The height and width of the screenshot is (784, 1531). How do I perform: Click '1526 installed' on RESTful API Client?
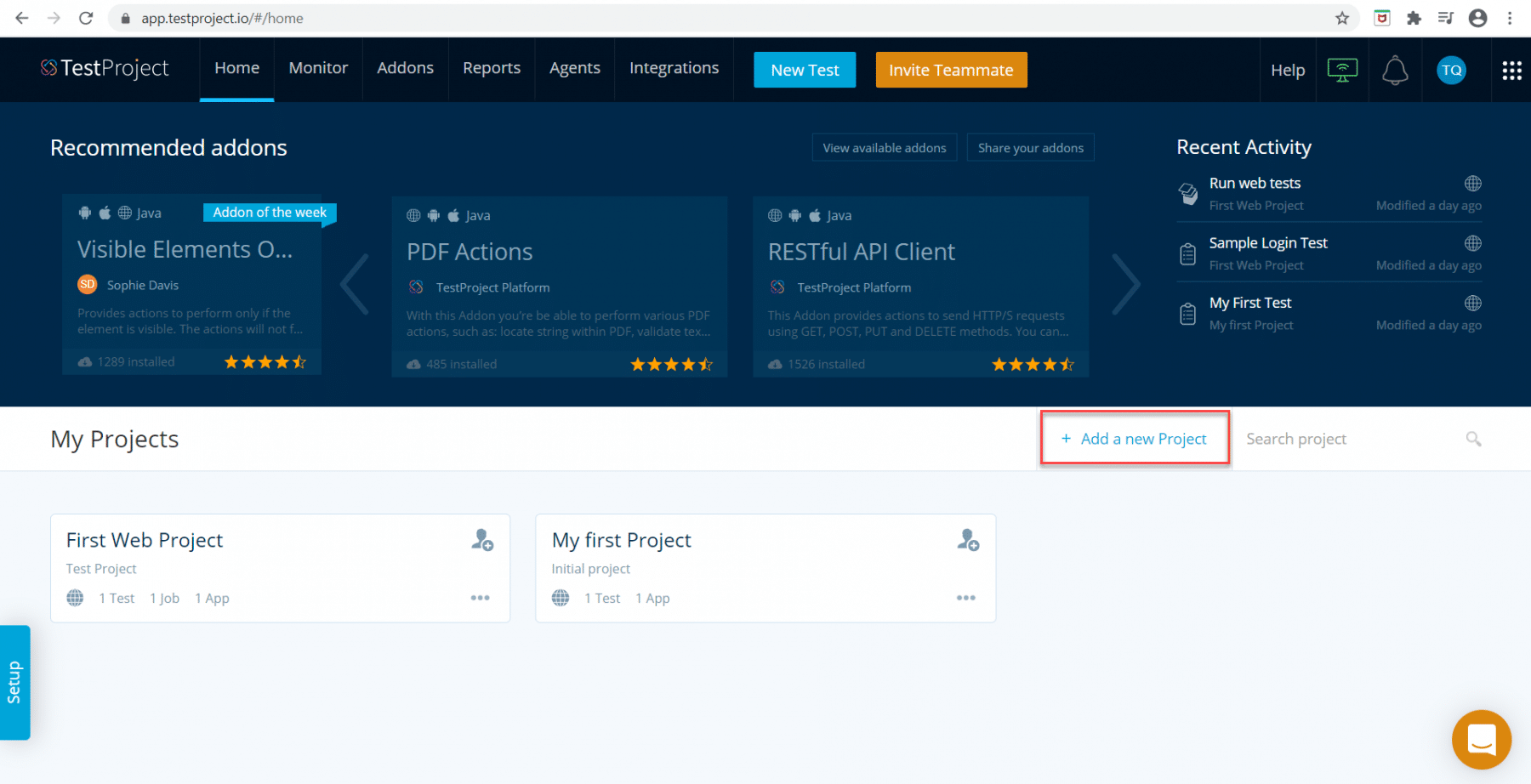tap(826, 364)
